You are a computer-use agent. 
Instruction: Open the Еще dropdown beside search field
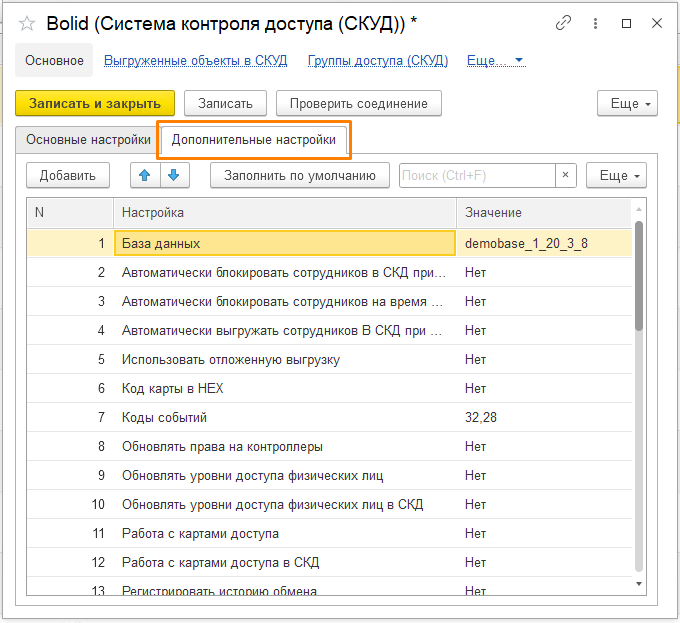pyautogui.click(x=616, y=175)
